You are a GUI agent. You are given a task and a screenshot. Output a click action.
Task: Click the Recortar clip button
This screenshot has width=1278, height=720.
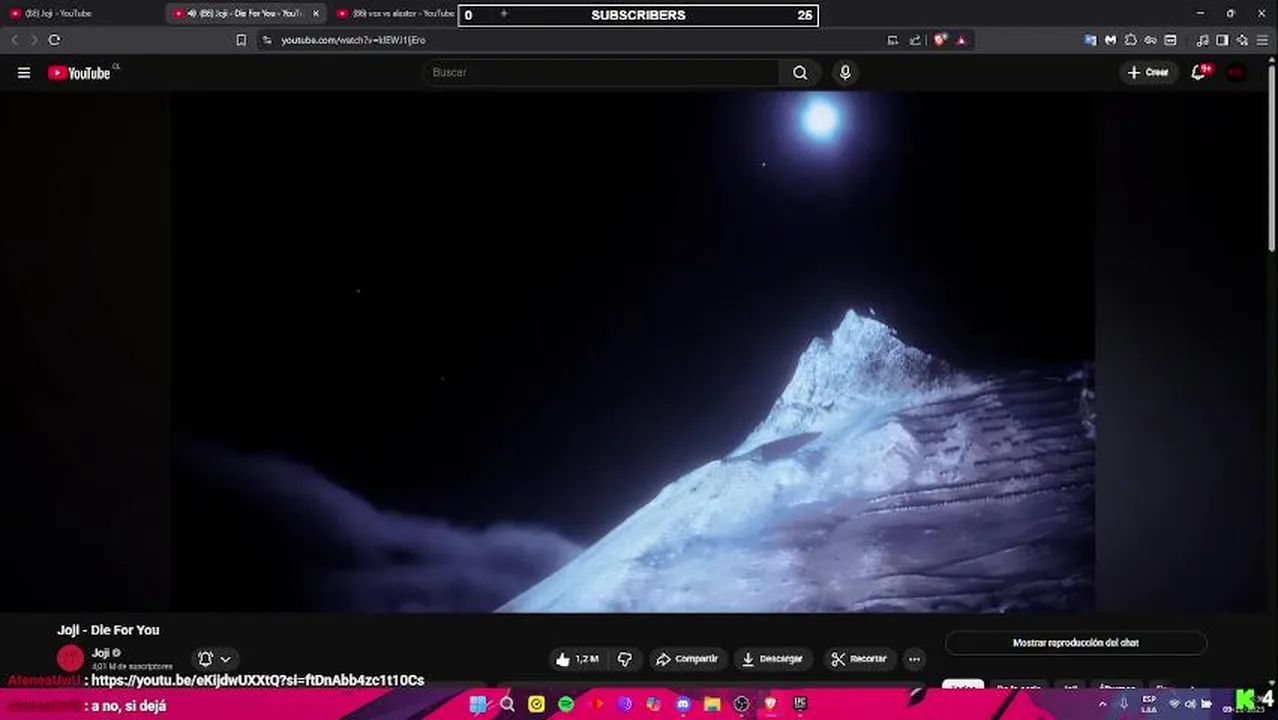(x=859, y=659)
